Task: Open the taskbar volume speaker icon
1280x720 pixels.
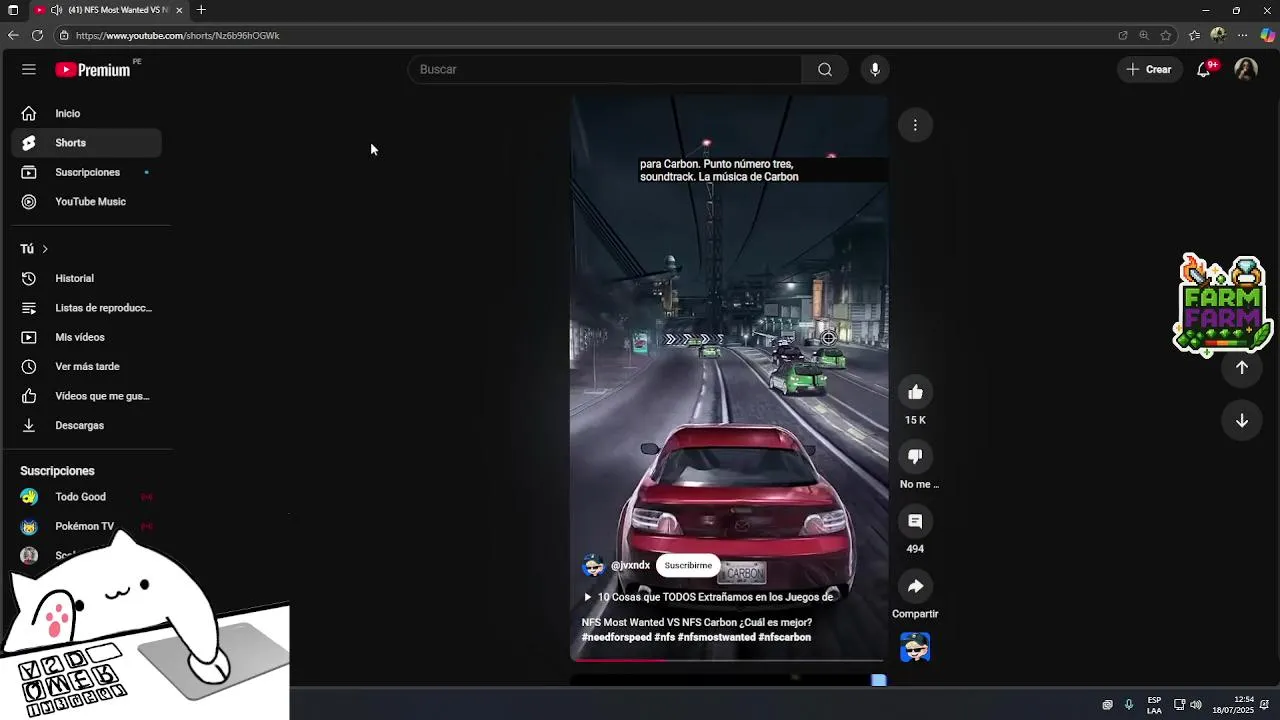Action: [1196, 705]
